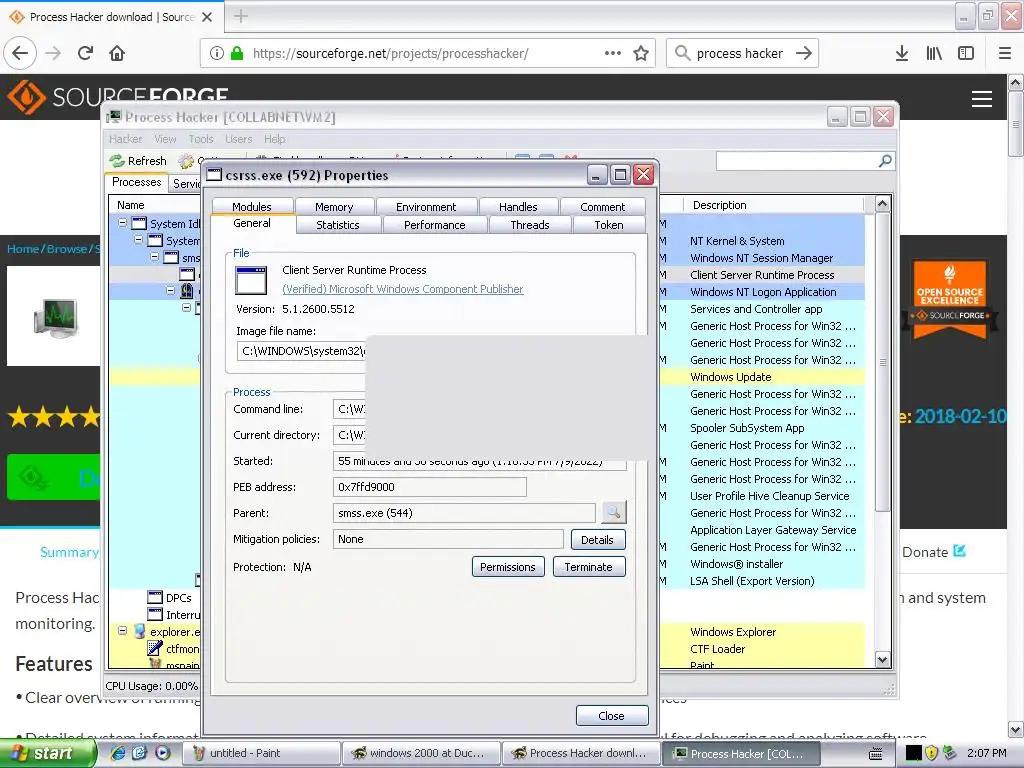Open a new Firefox tab with plus

[x=241, y=16]
